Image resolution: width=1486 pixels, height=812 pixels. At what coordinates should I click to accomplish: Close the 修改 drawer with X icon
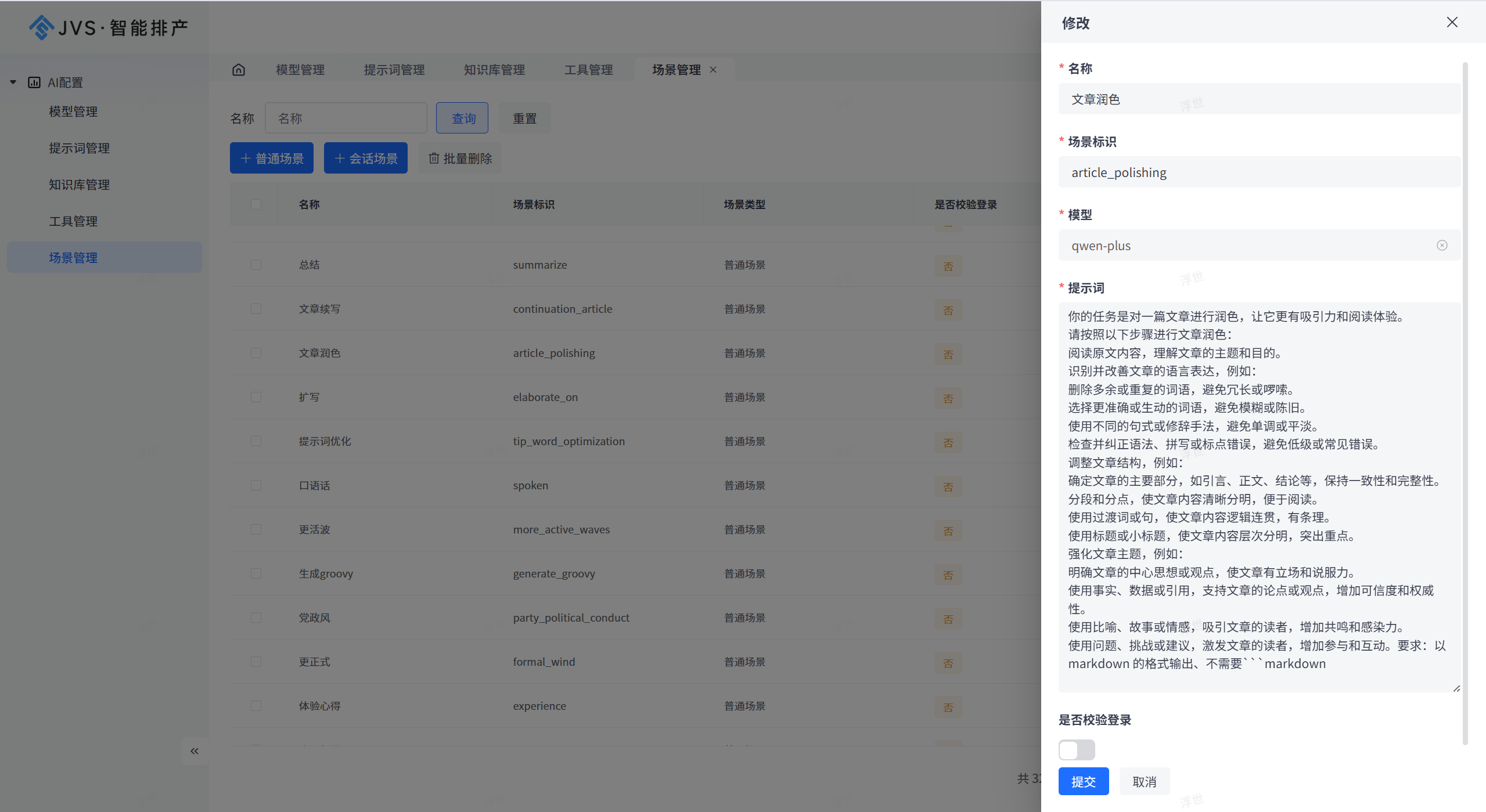[1452, 22]
